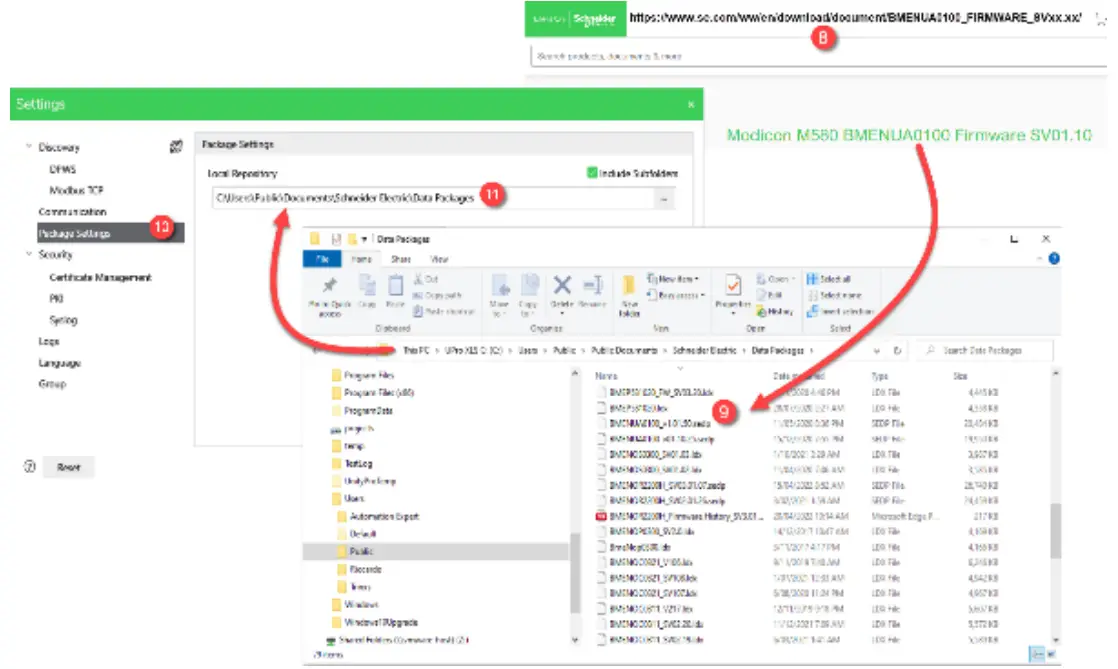Click the Delete X icon in ribbon
Screen dimensions: 1118x669
[x=562, y=292]
